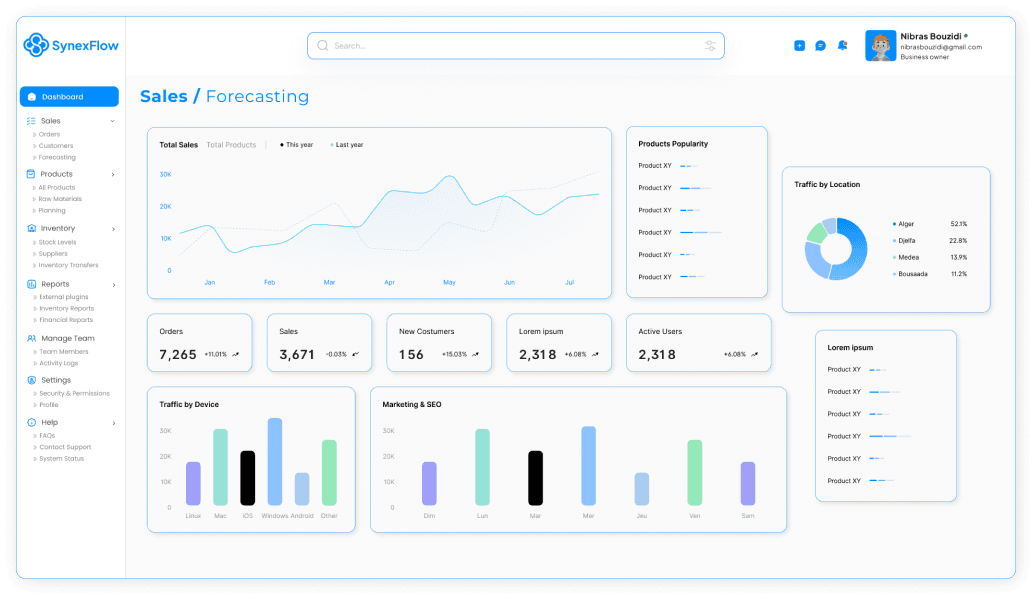1036x599 pixels.
Task: Open the chat messages icon in top bar
Action: pos(821,45)
